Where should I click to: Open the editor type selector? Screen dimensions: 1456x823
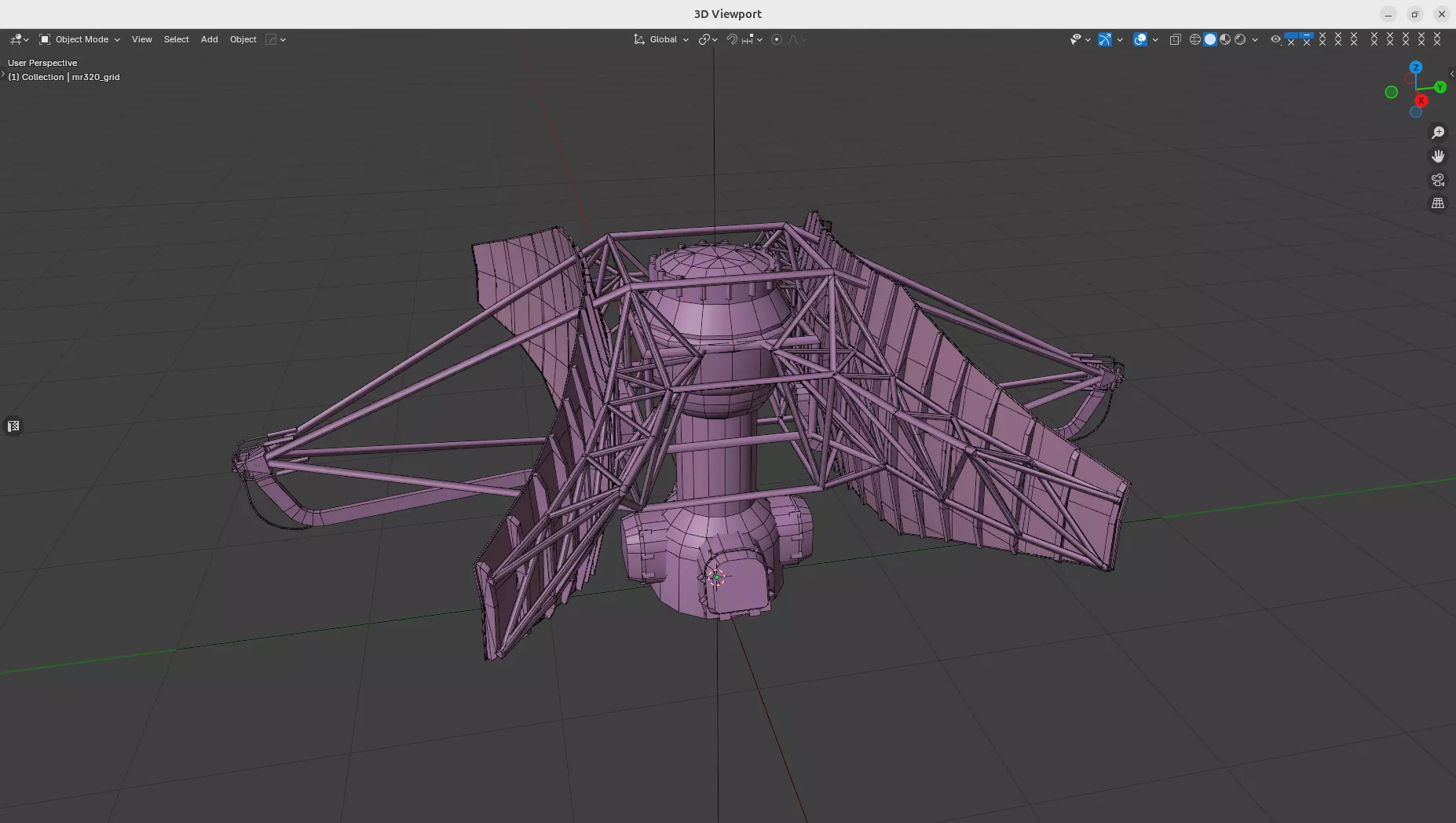pyautogui.click(x=19, y=39)
